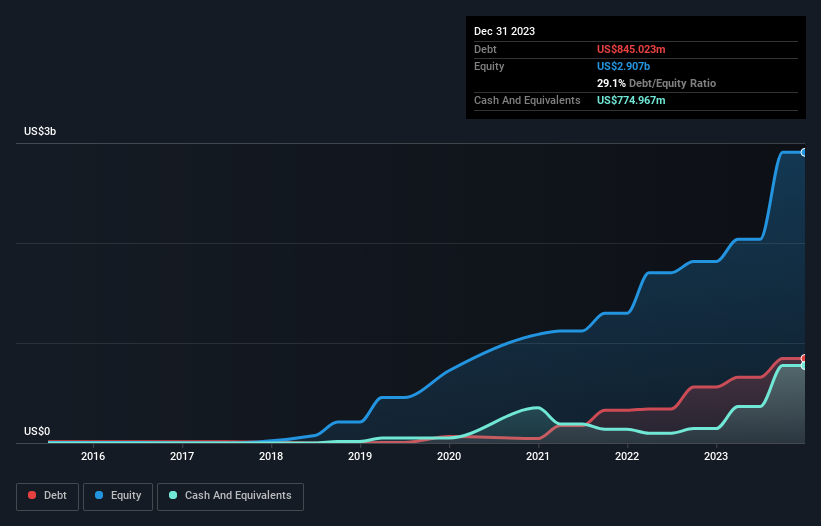Select the 2016 axis label
The width and height of the screenshot is (821, 526).
[x=93, y=456]
